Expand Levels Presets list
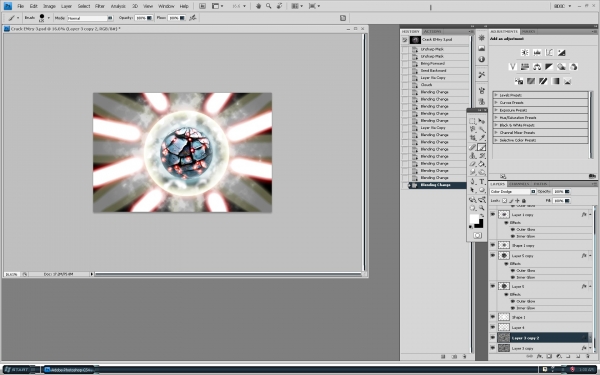600x375 pixels. point(496,95)
